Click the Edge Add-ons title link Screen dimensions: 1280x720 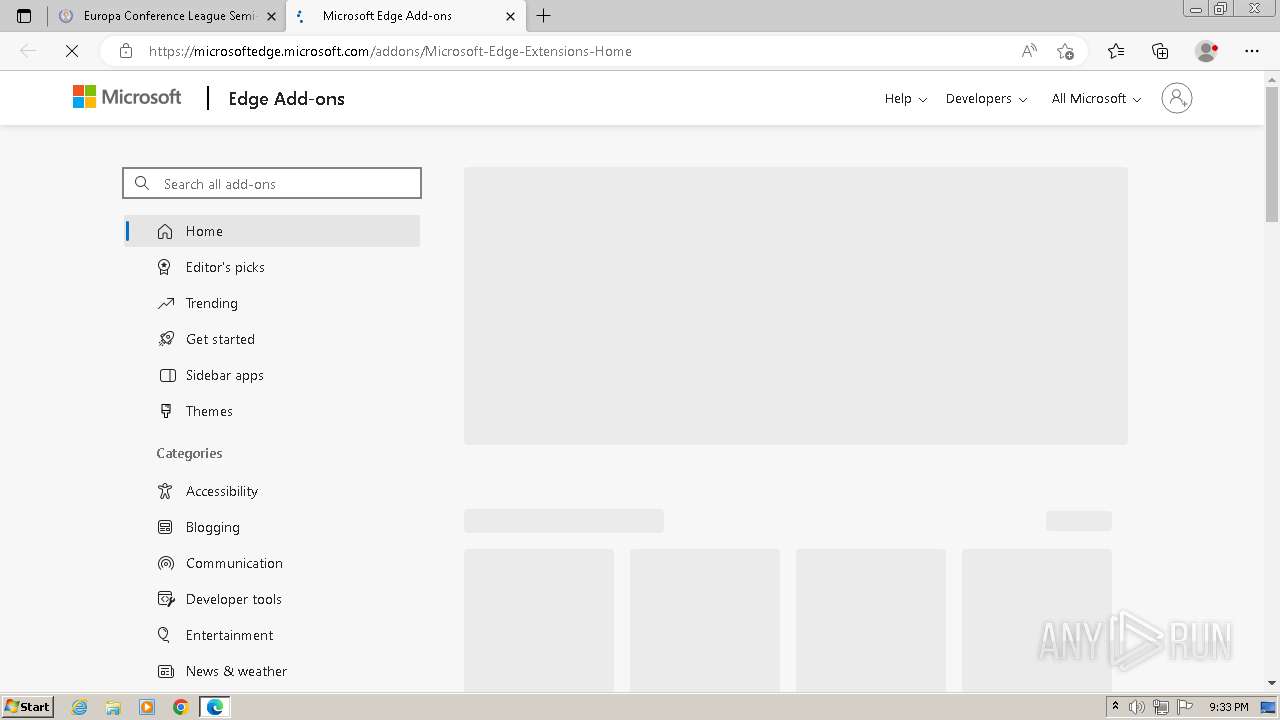click(286, 98)
